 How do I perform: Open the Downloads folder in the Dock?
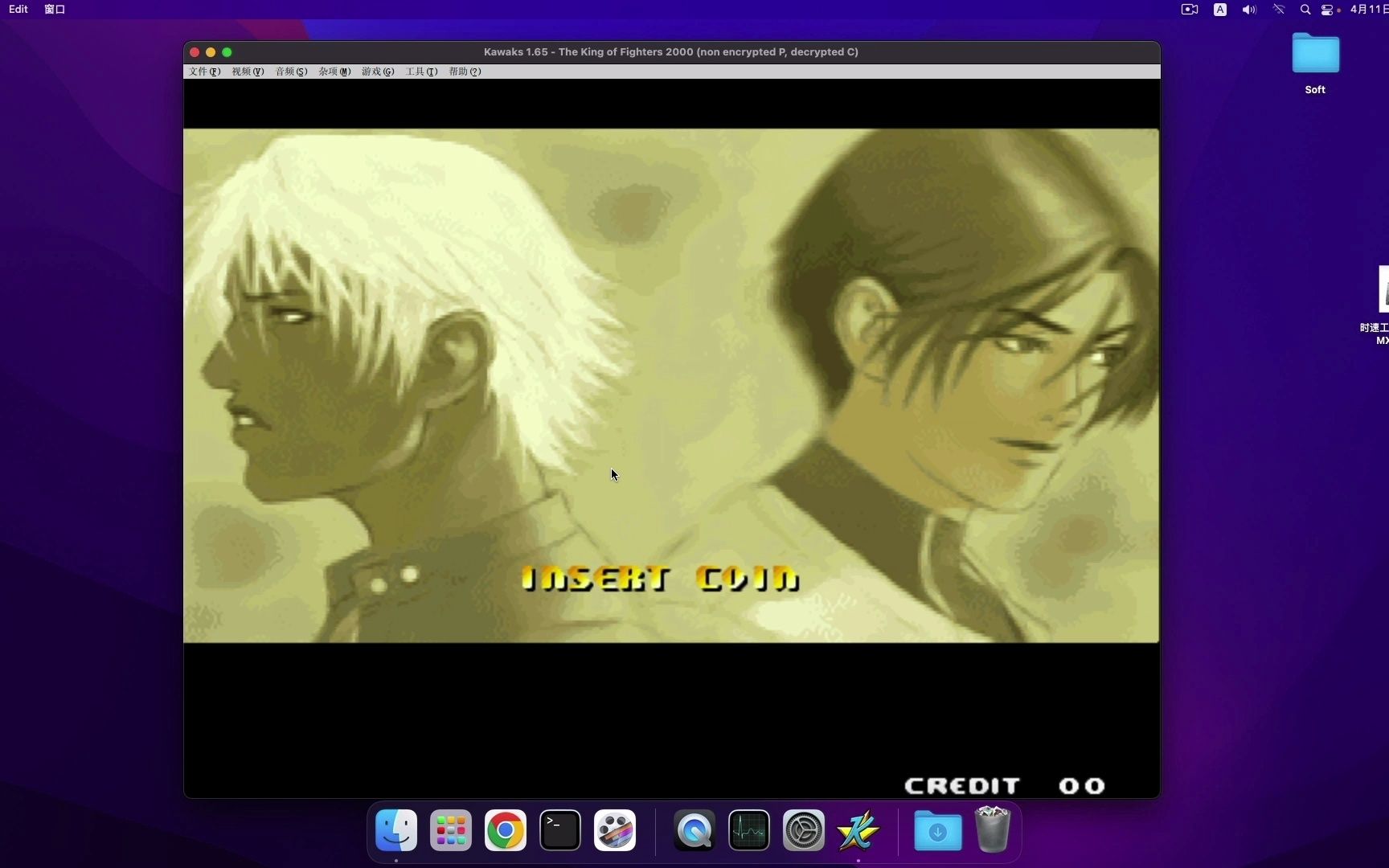[938, 830]
